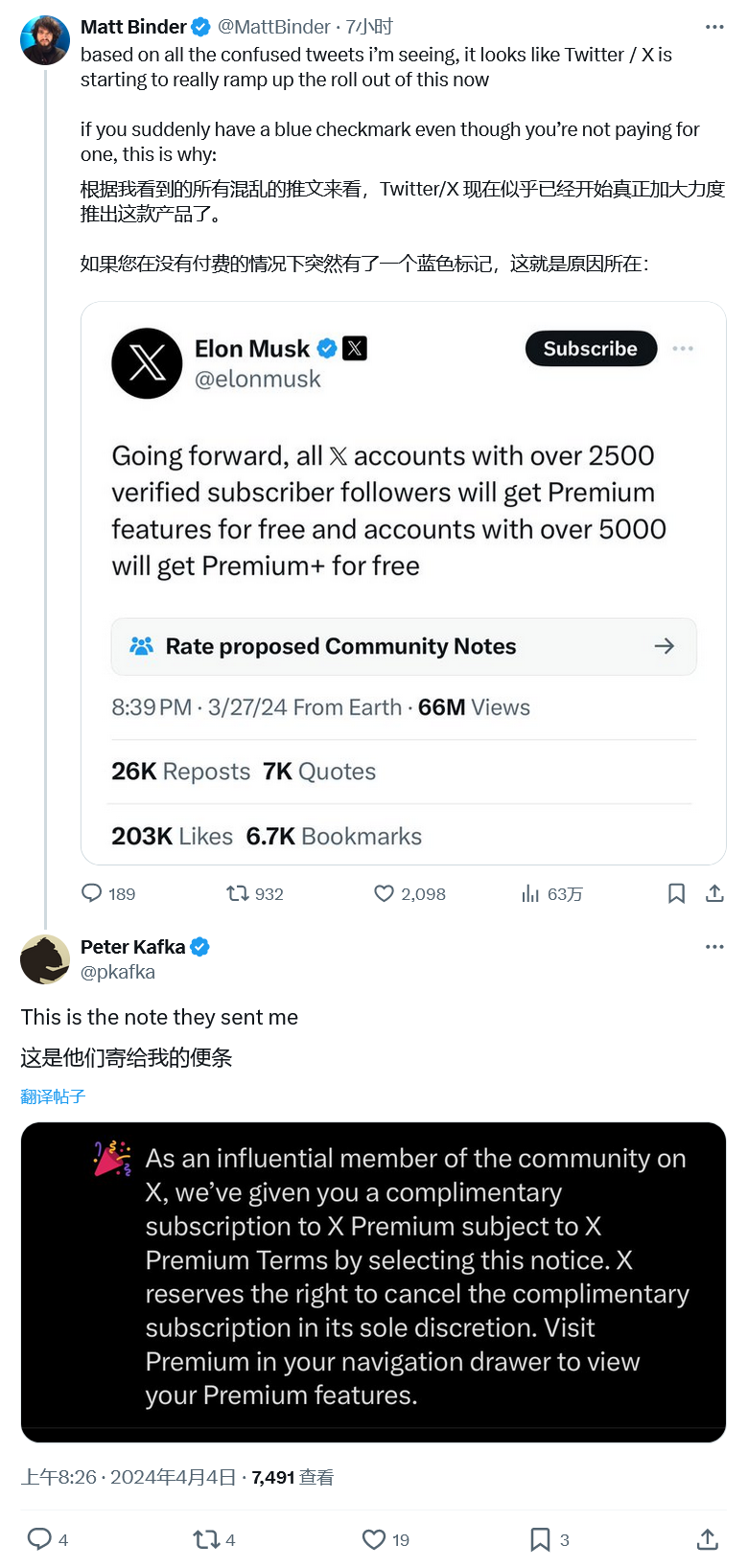Like Matt Binder's tweet
The width and height of the screenshot is (748, 1568).
click(384, 893)
